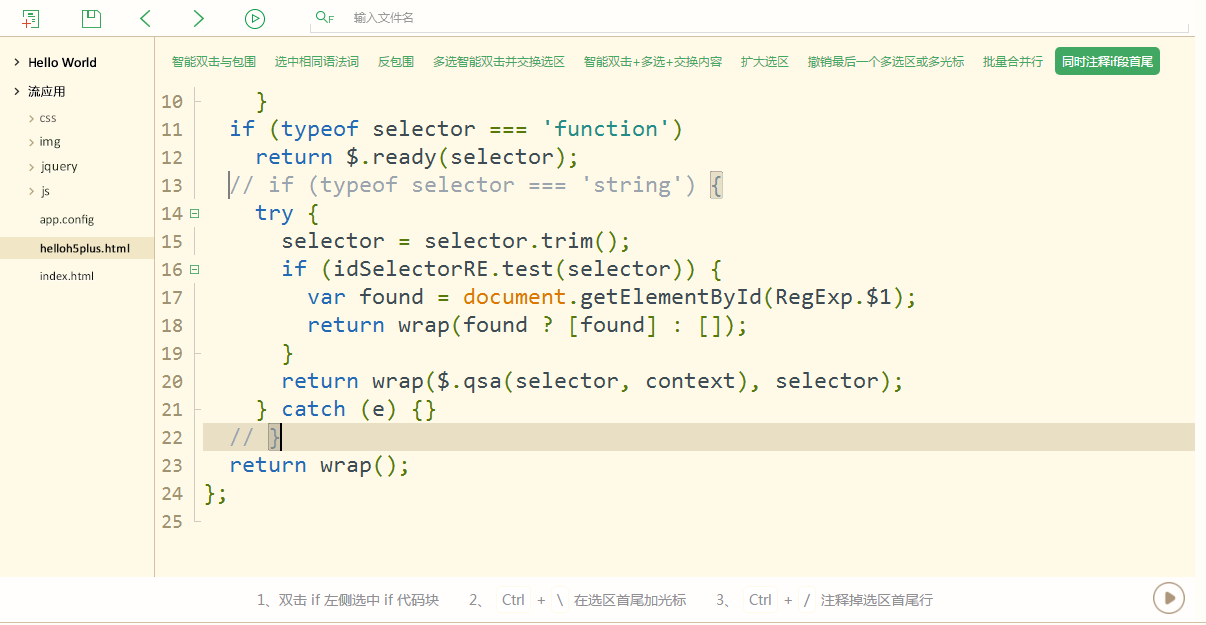Image resolution: width=1206 pixels, height=625 pixels.
Task: Open the 扩大选区 tab
Action: pos(764,62)
